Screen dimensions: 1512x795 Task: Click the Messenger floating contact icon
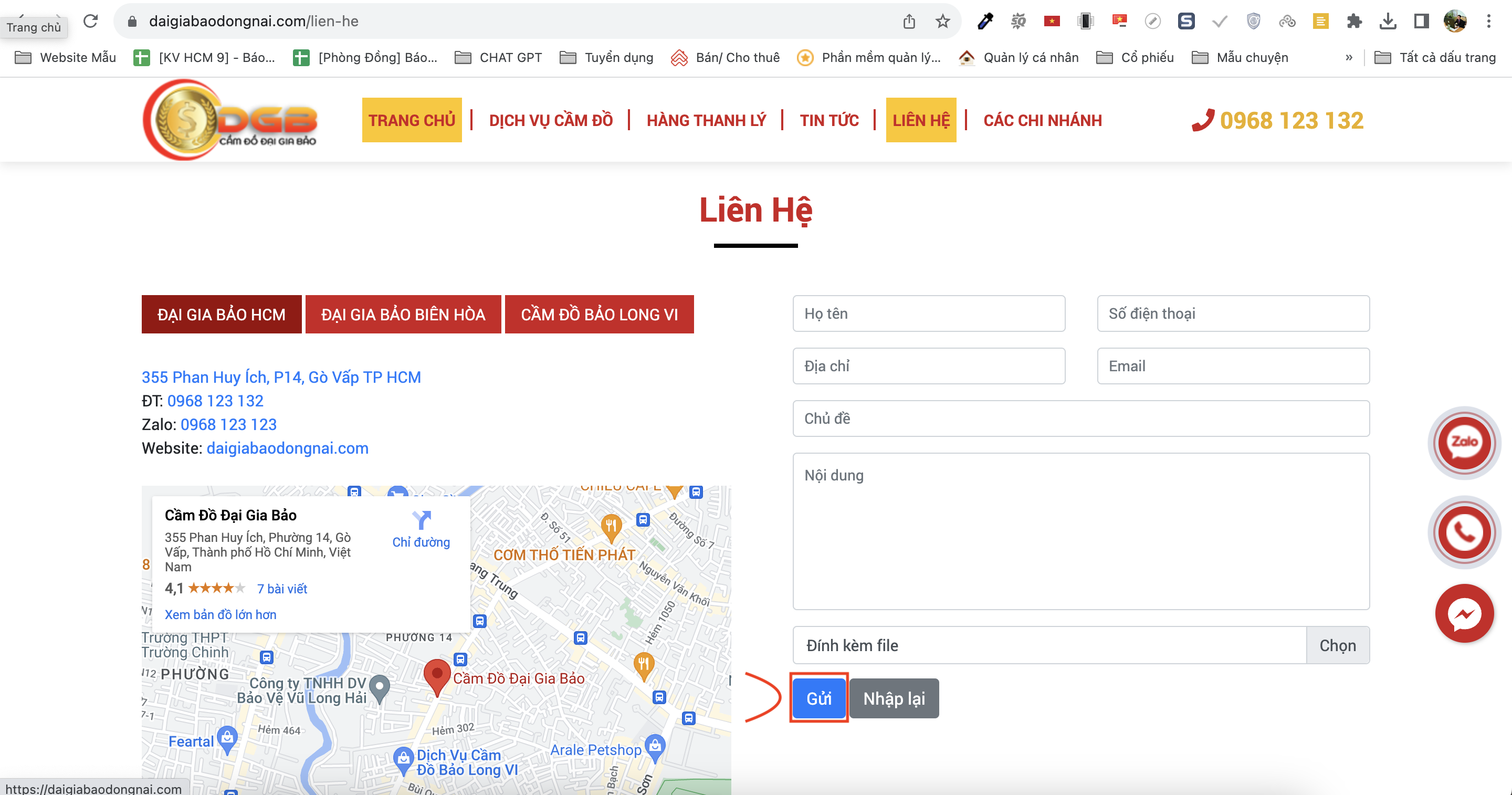coord(1464,612)
